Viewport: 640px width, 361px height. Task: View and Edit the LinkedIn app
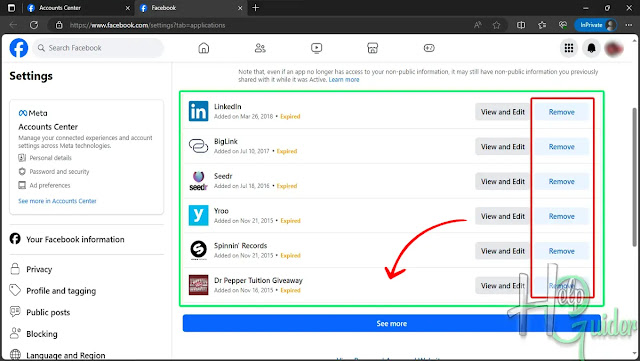click(502, 112)
